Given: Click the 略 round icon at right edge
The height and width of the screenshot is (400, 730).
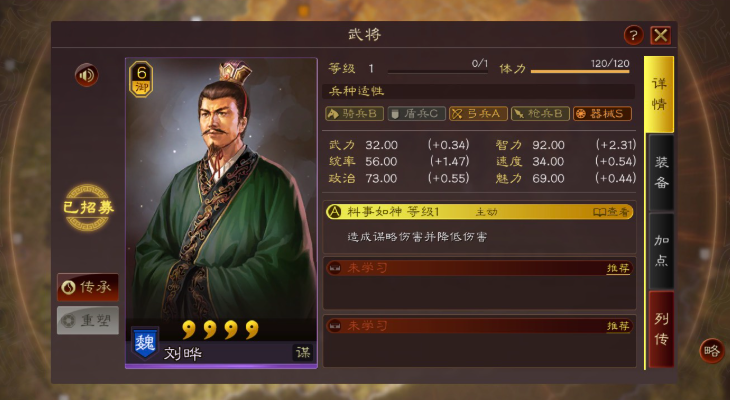Looking at the screenshot, I should [x=711, y=351].
